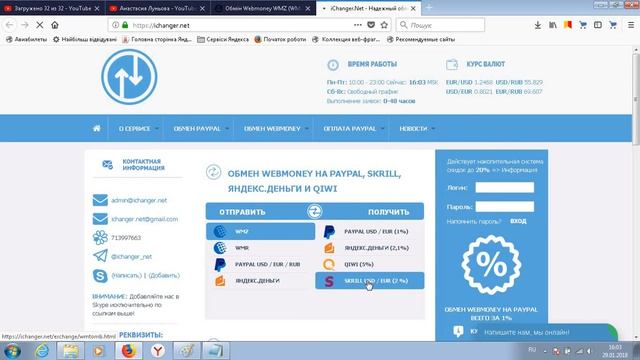Open Windows Explorer folder taskbar icon
This screenshot has height=360, width=640.
[70, 351]
